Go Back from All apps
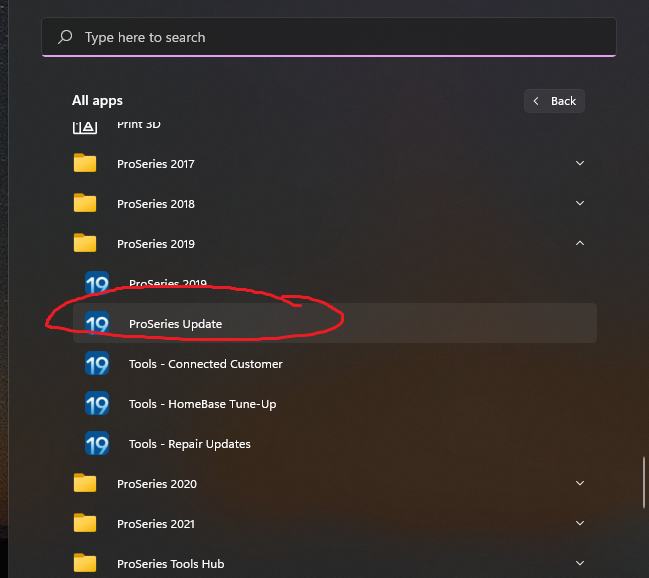The image size is (649, 578). (554, 101)
